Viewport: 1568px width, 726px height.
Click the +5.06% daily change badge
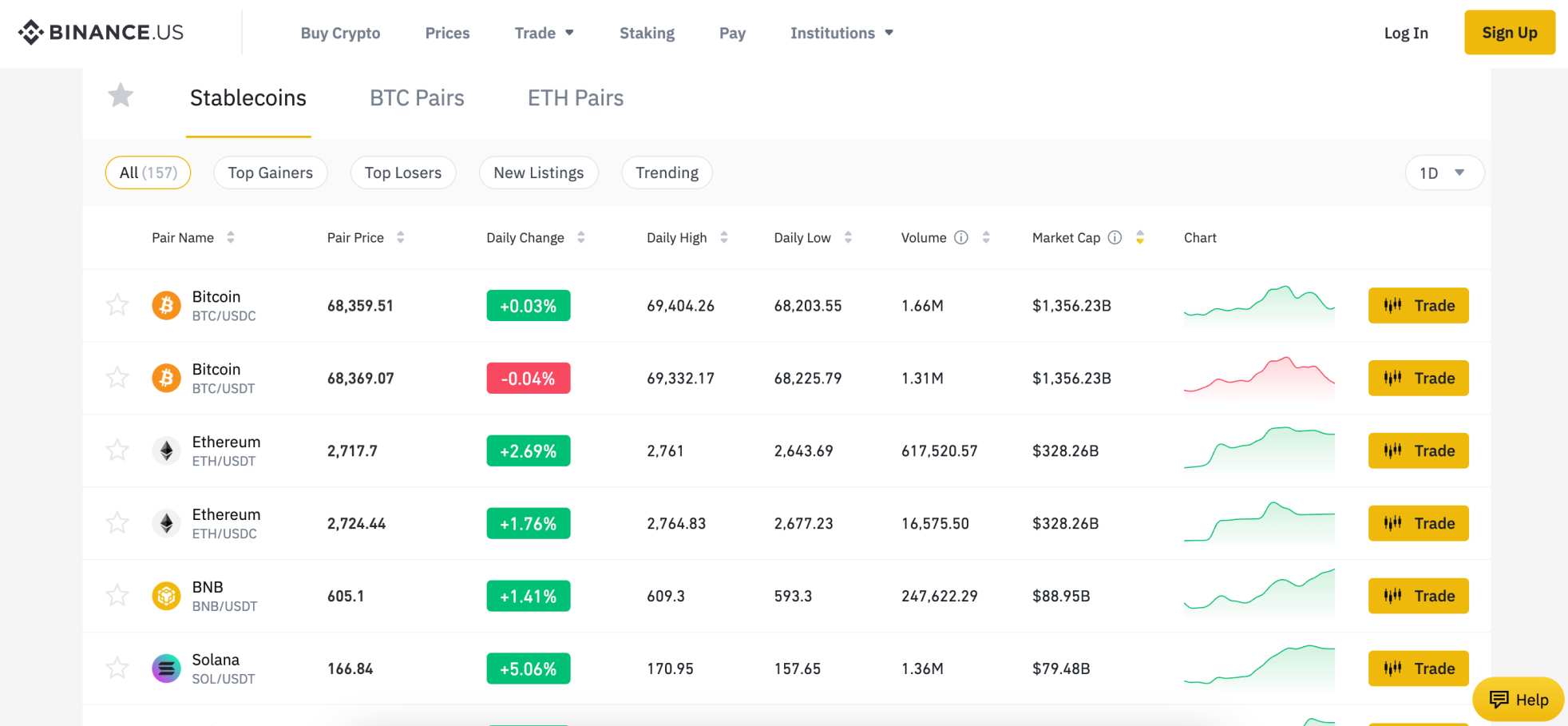click(529, 668)
